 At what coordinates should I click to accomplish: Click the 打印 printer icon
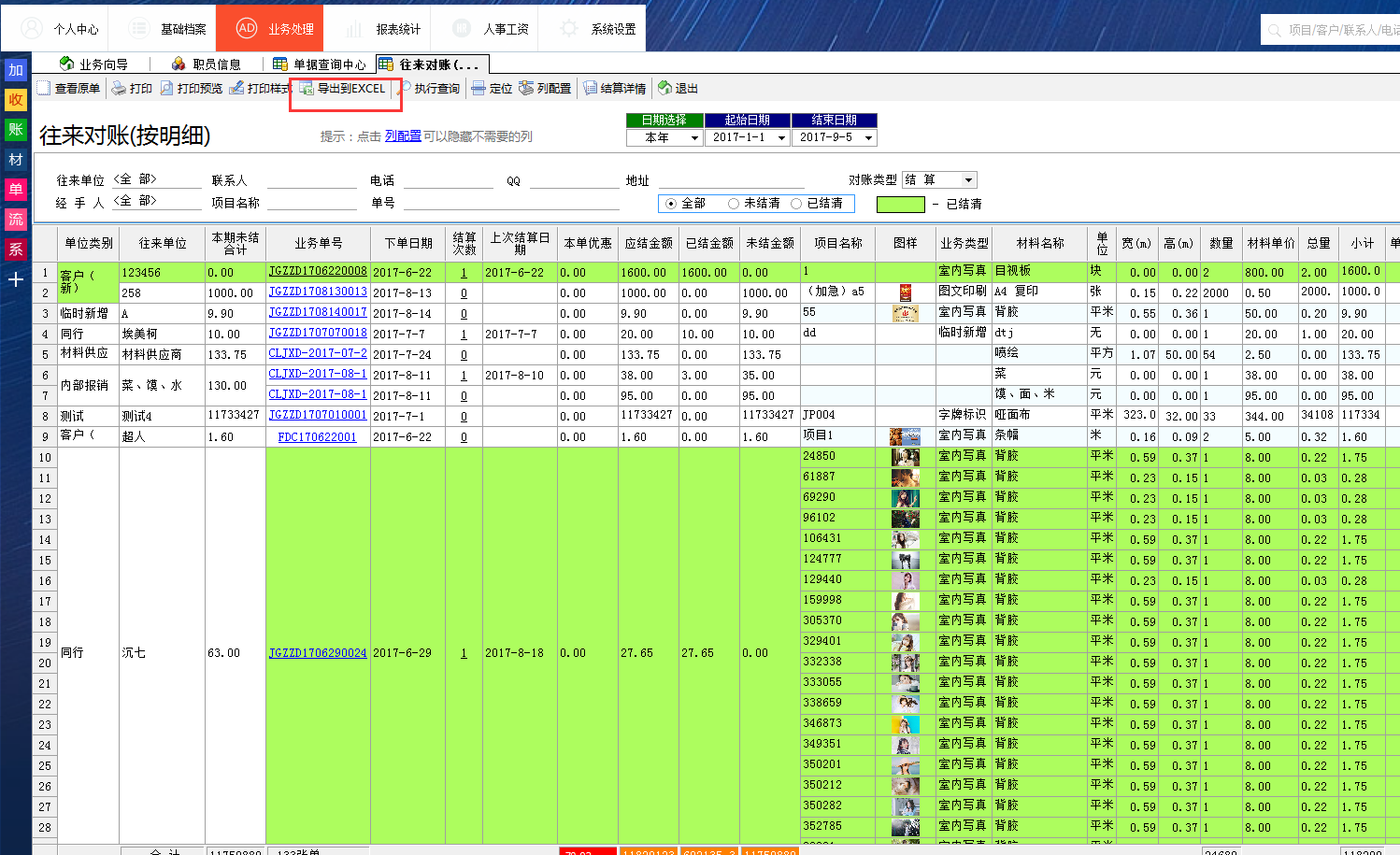pyautogui.click(x=119, y=89)
